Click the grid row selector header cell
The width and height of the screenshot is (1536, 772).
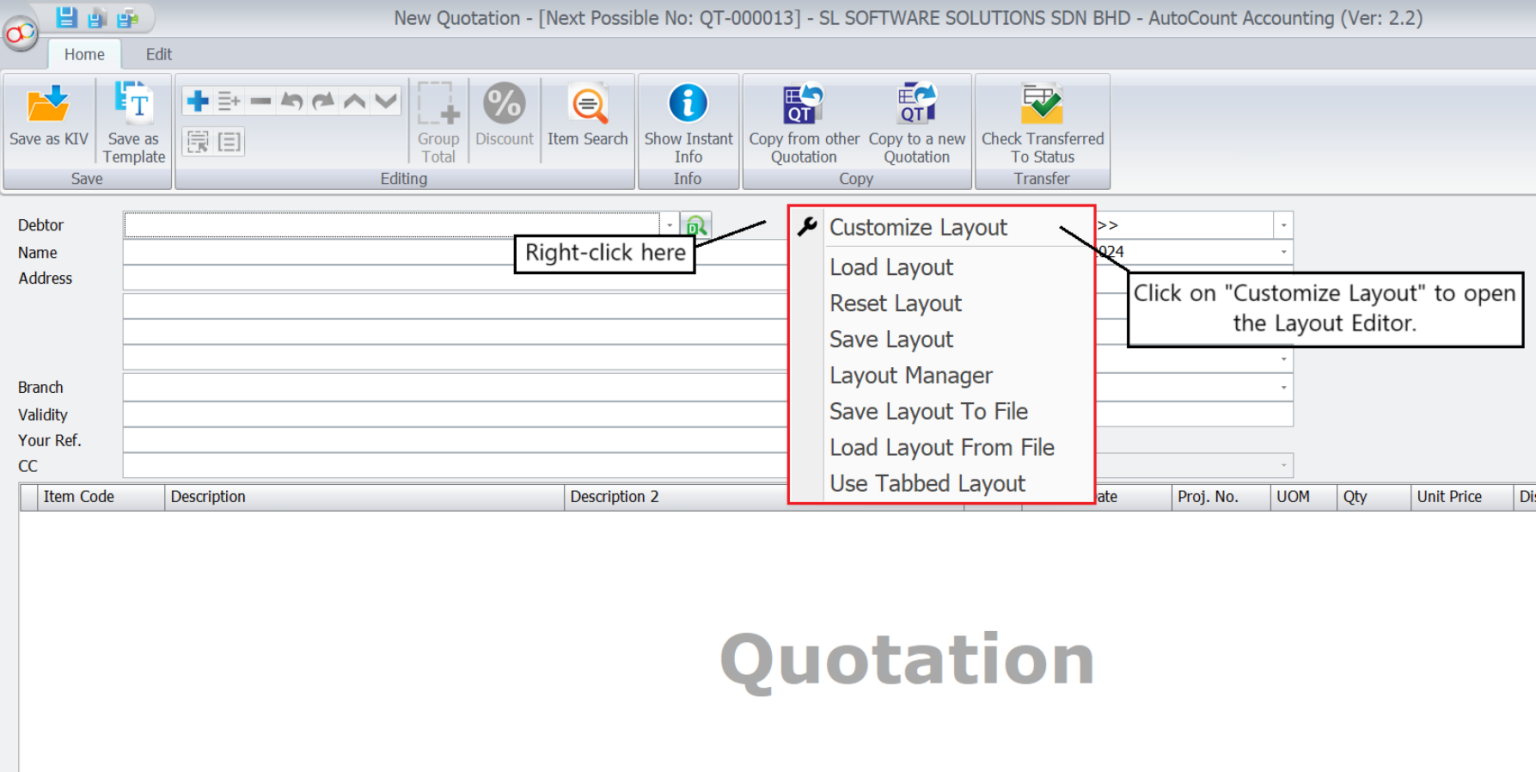(x=28, y=497)
